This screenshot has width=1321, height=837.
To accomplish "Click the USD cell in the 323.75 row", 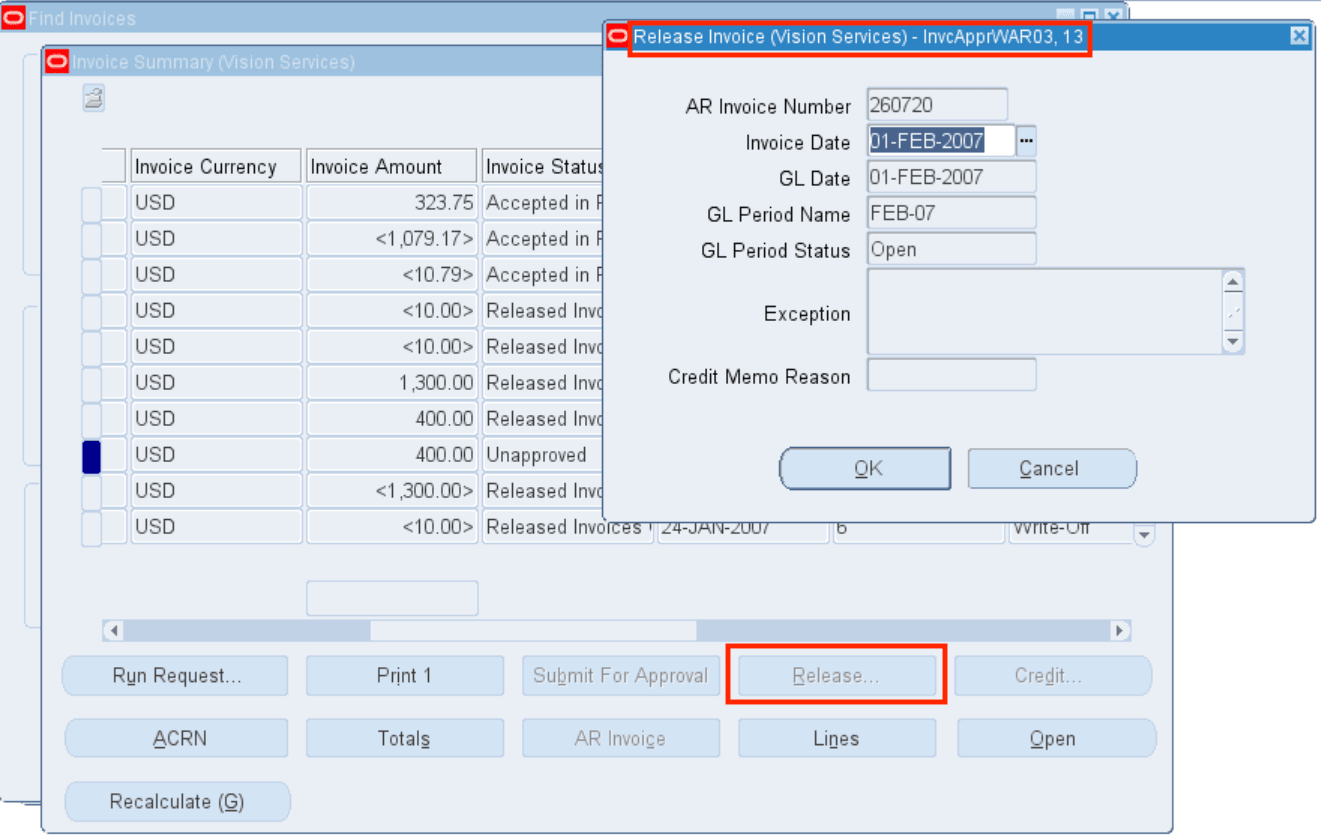I will click(x=216, y=203).
